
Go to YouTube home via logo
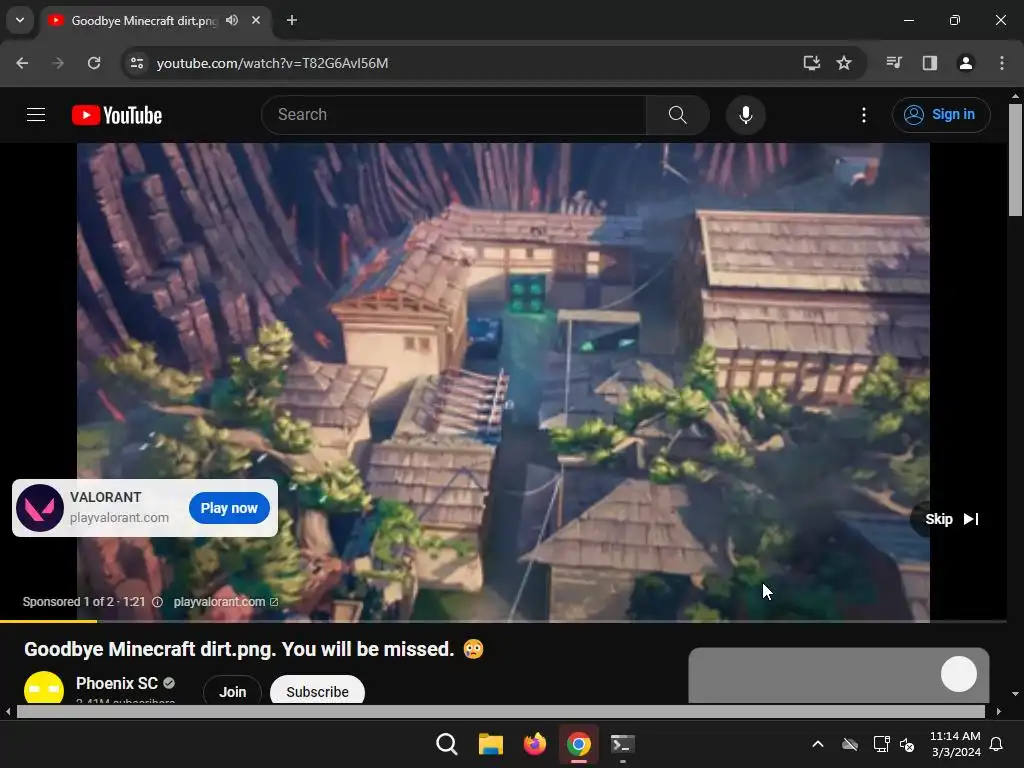point(117,115)
